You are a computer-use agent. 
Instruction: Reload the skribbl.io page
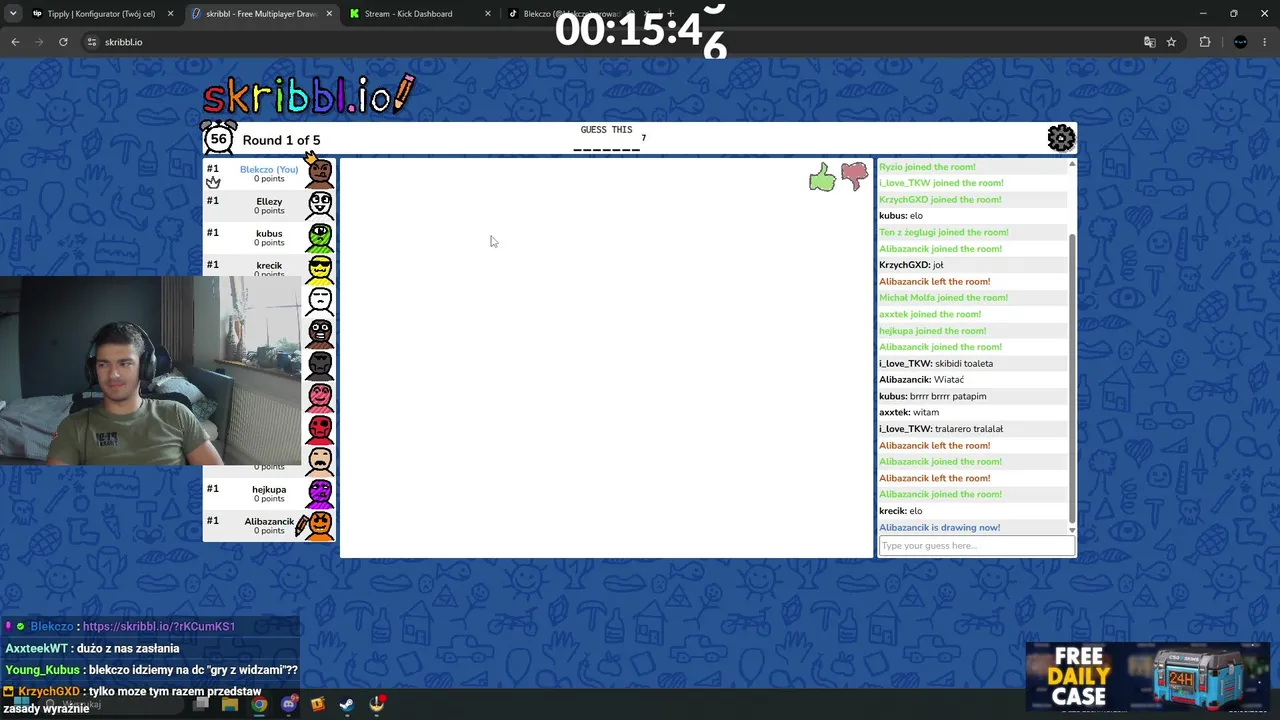pyautogui.click(x=63, y=42)
